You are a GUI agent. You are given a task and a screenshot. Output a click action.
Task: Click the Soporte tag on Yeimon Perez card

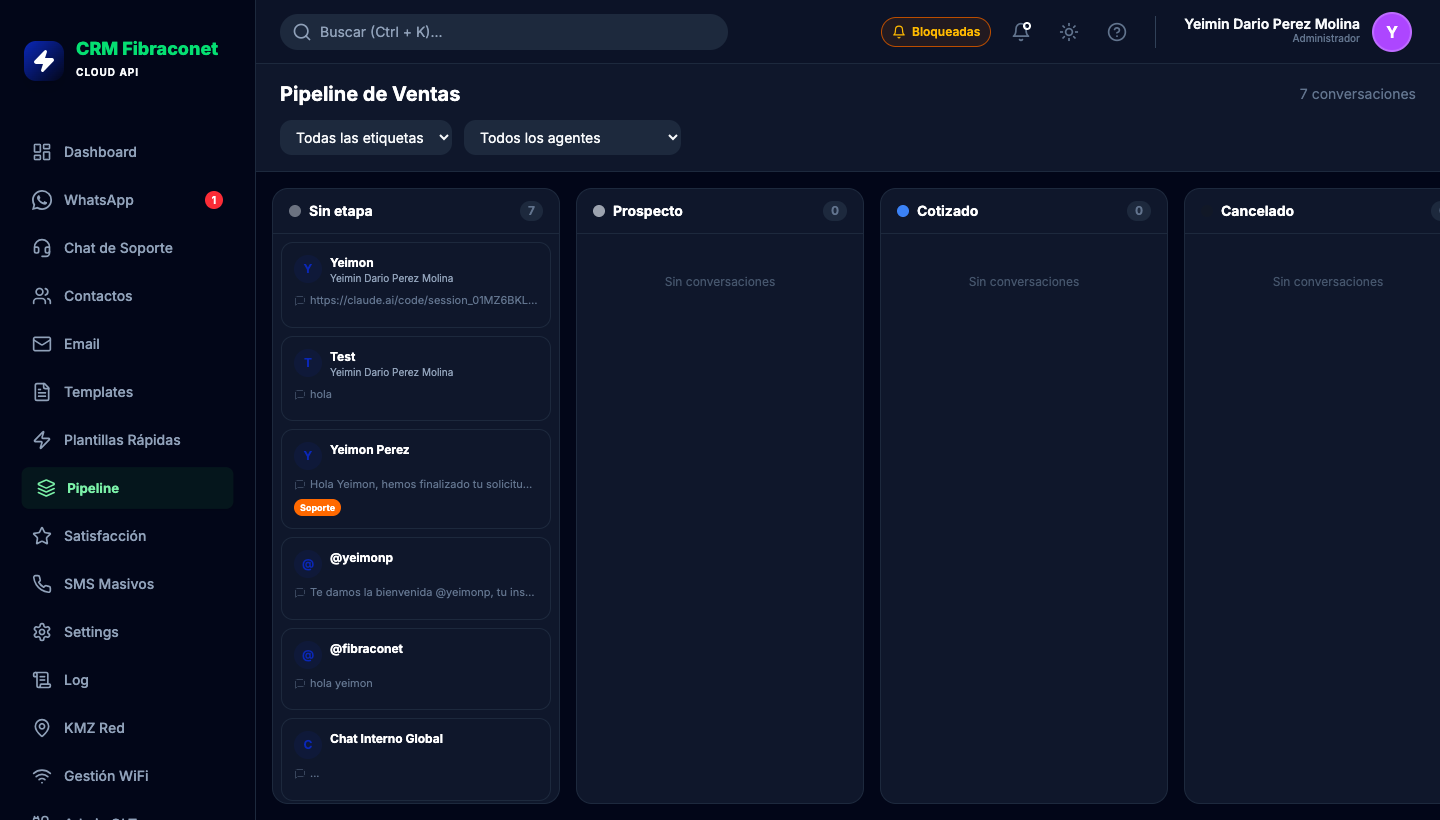pos(317,508)
